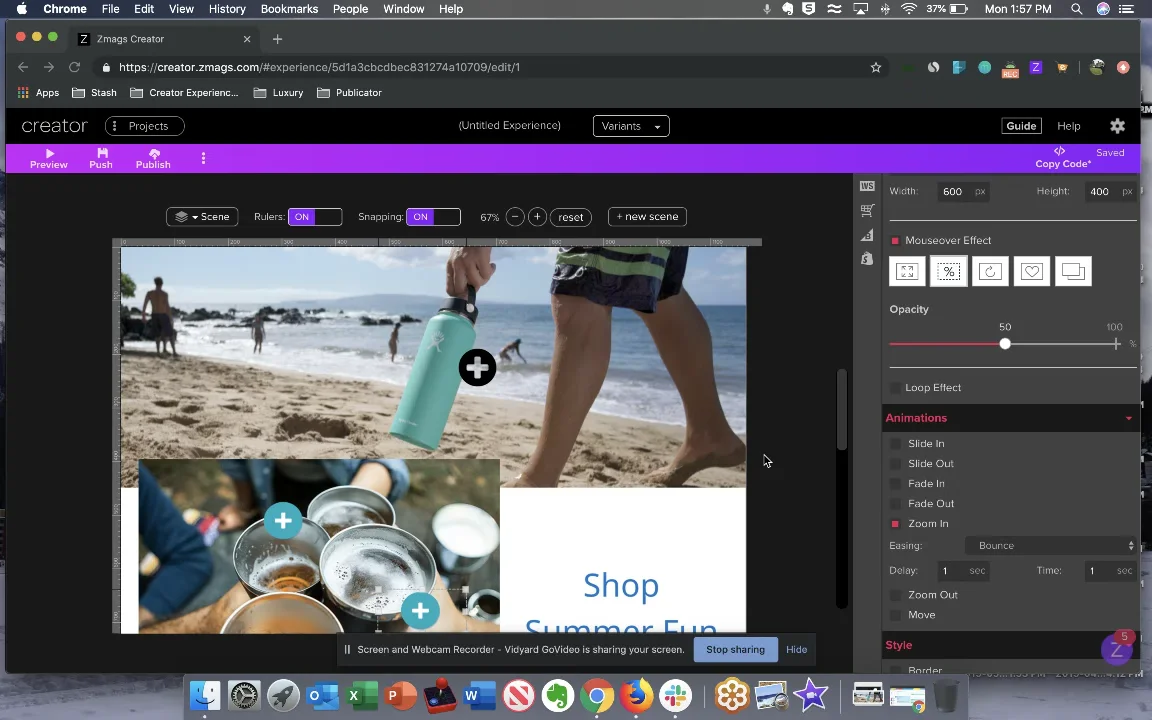
Task: Choose the heart mouseover effect icon
Action: [x=1032, y=272]
